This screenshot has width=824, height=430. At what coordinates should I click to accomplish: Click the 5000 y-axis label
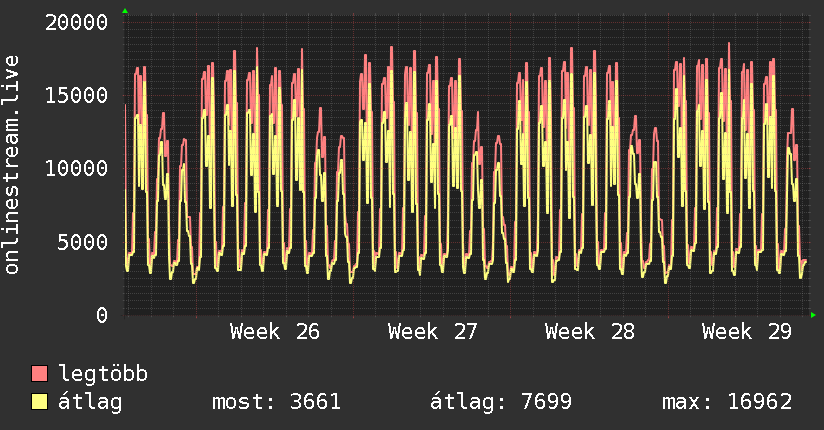pos(83,242)
